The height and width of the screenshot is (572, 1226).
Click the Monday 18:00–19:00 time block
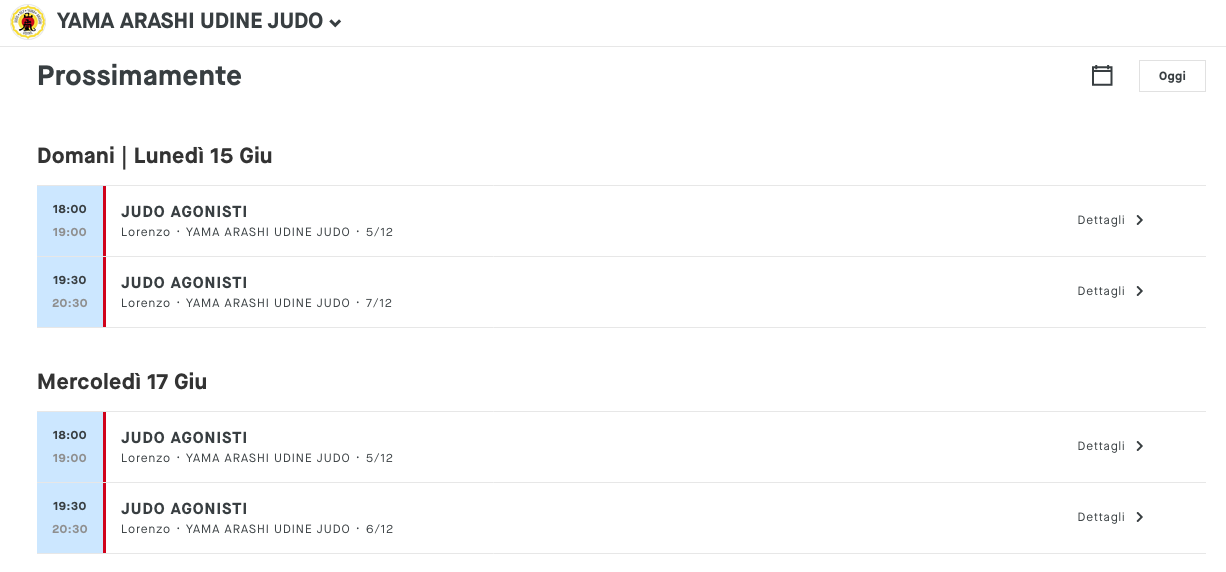coord(70,221)
